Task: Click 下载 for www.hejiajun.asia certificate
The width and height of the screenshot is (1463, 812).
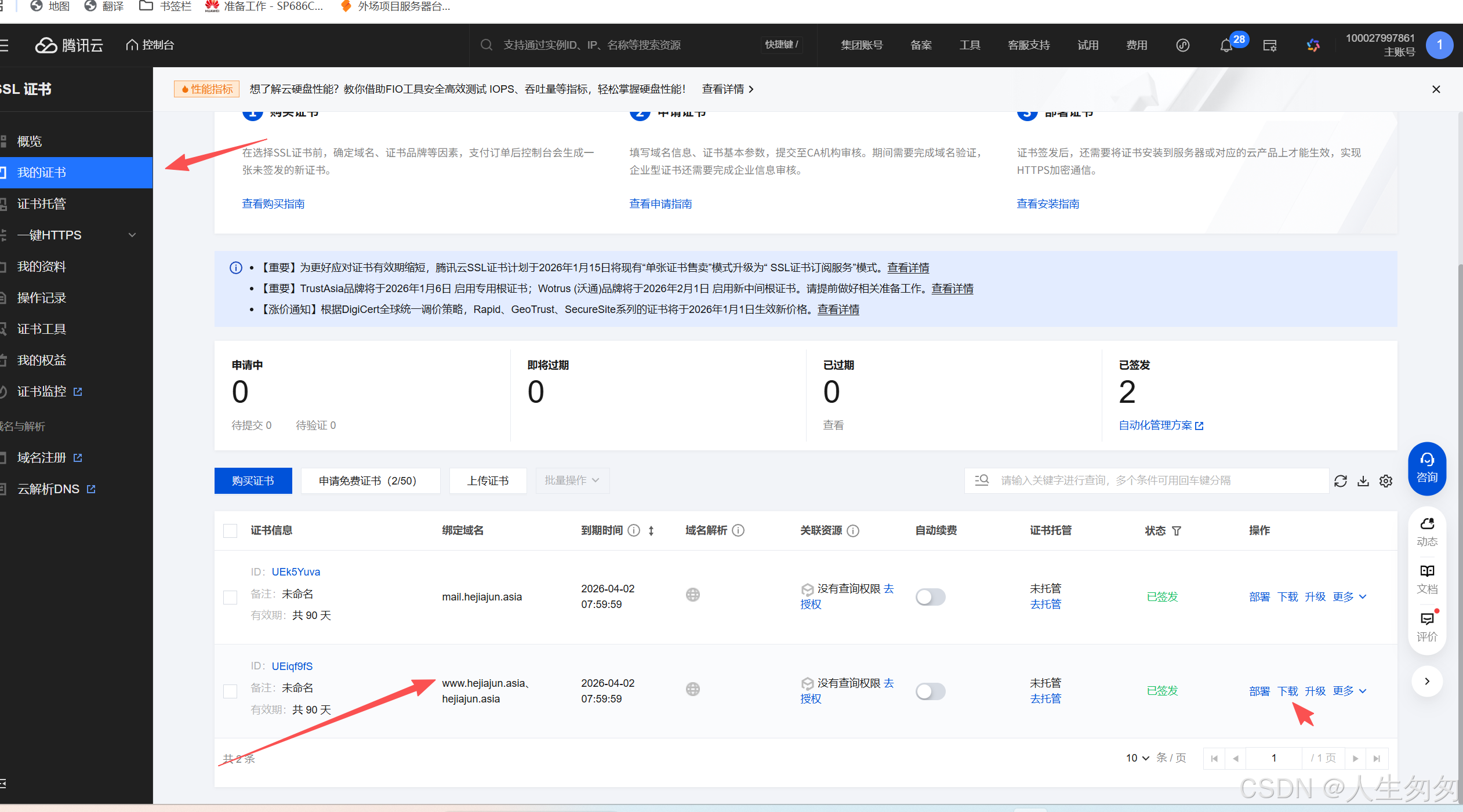Action: pos(1287,691)
